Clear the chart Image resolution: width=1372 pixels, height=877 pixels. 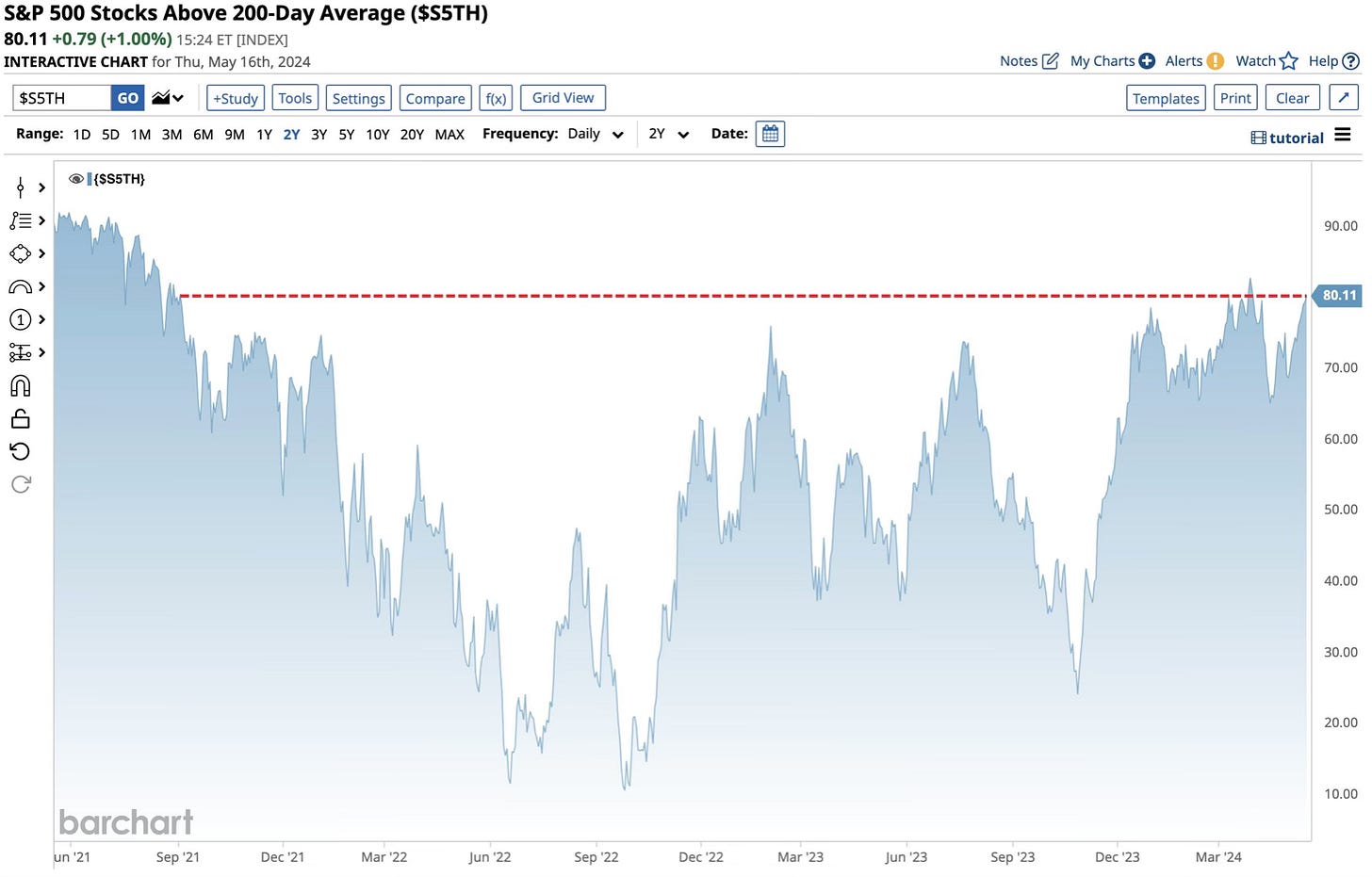(x=1292, y=98)
